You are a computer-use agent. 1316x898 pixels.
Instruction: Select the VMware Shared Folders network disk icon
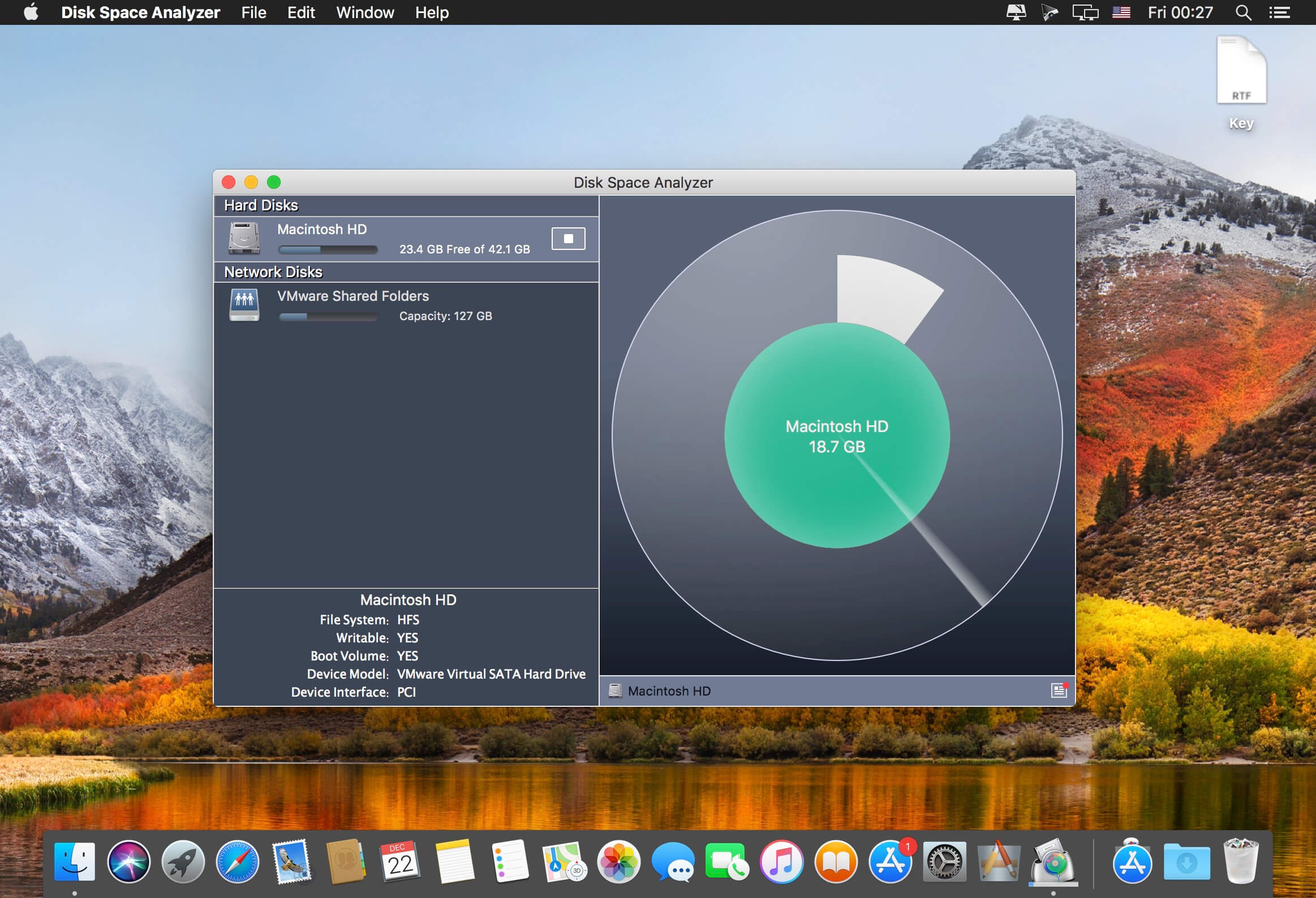pyautogui.click(x=244, y=305)
